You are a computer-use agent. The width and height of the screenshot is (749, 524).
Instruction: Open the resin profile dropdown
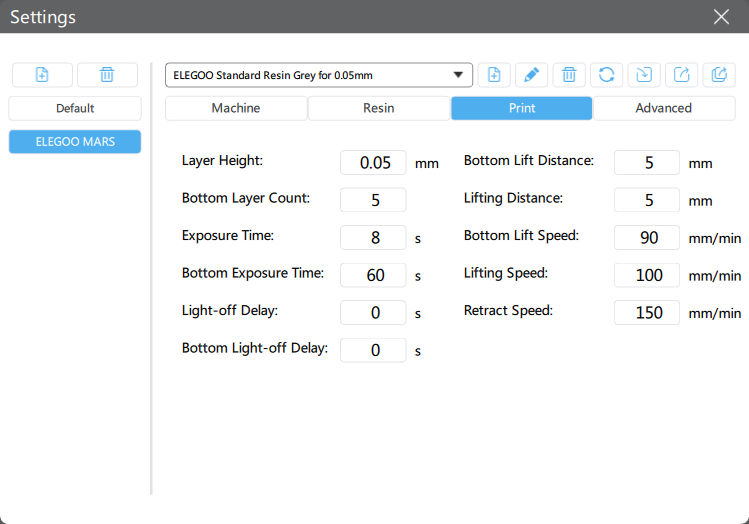coord(319,75)
